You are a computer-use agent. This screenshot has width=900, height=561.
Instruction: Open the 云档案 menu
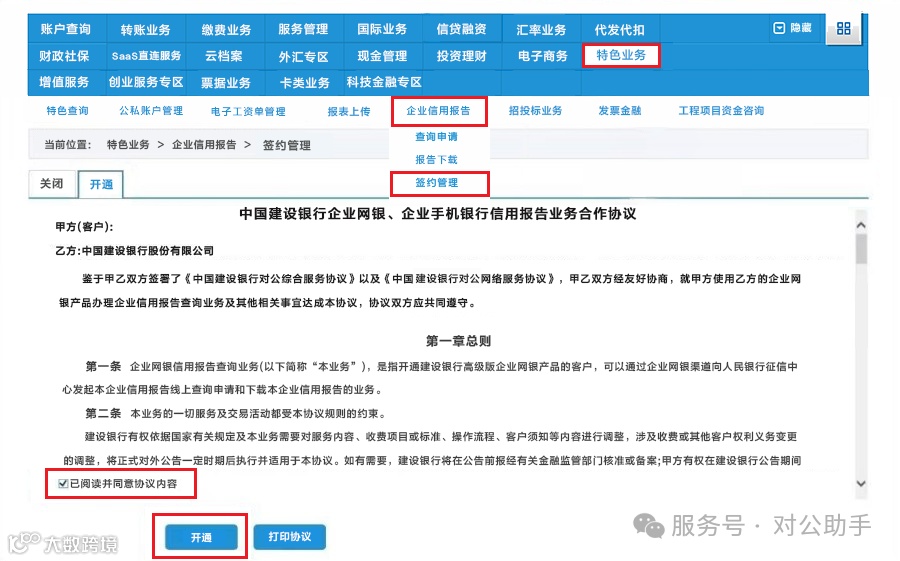point(223,56)
